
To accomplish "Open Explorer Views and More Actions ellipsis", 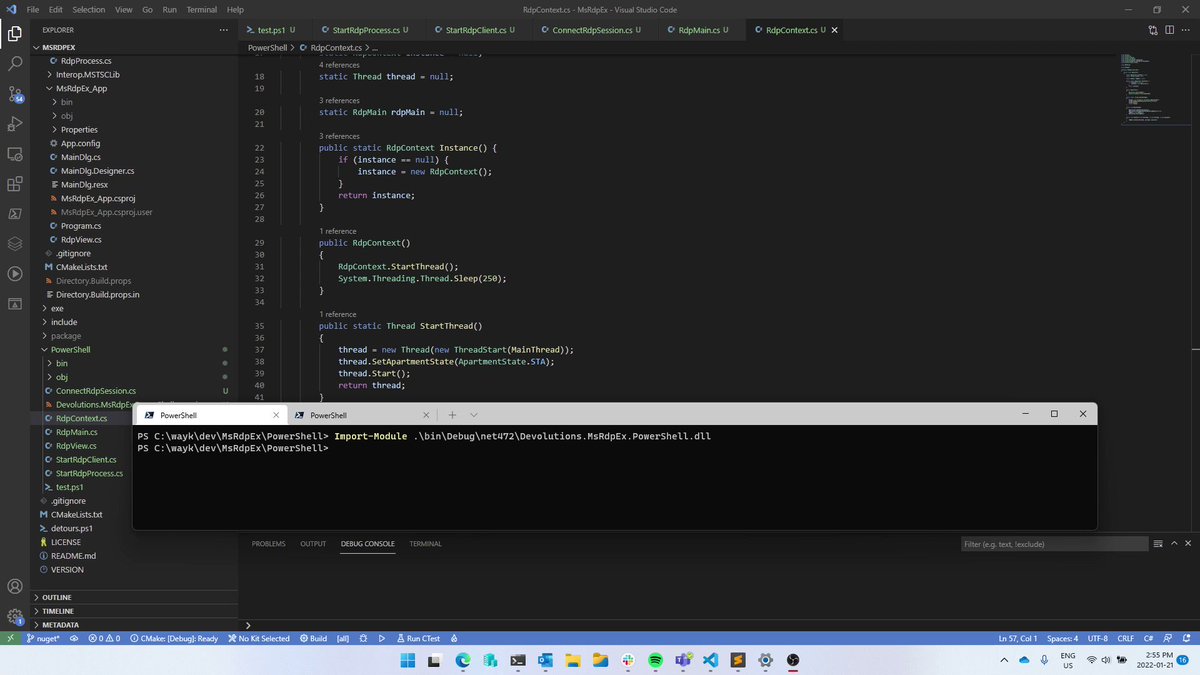I will click(224, 30).
